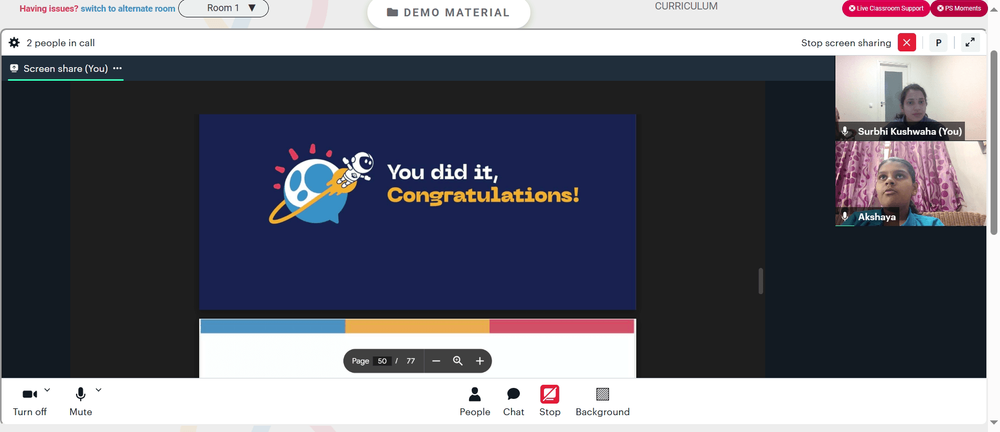Toggle the P button in call header
The image size is (1000, 432).
[x=938, y=43]
